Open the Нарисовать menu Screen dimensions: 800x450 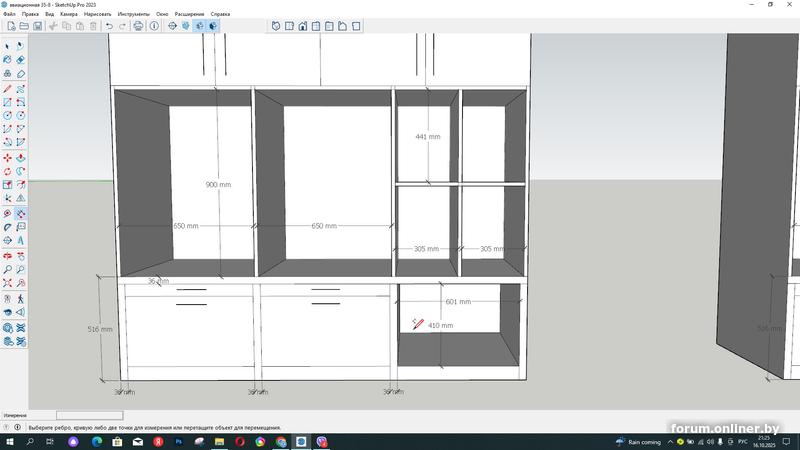coord(97,14)
